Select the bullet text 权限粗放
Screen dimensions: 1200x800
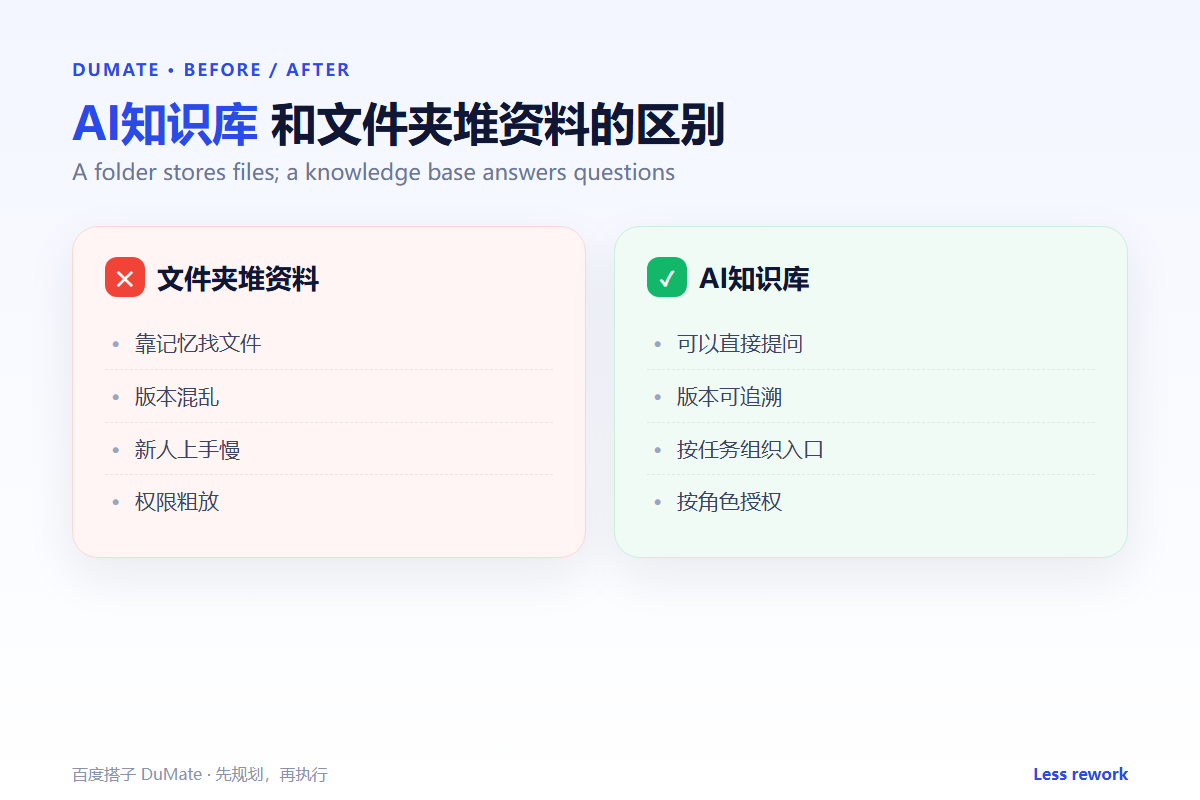[177, 502]
